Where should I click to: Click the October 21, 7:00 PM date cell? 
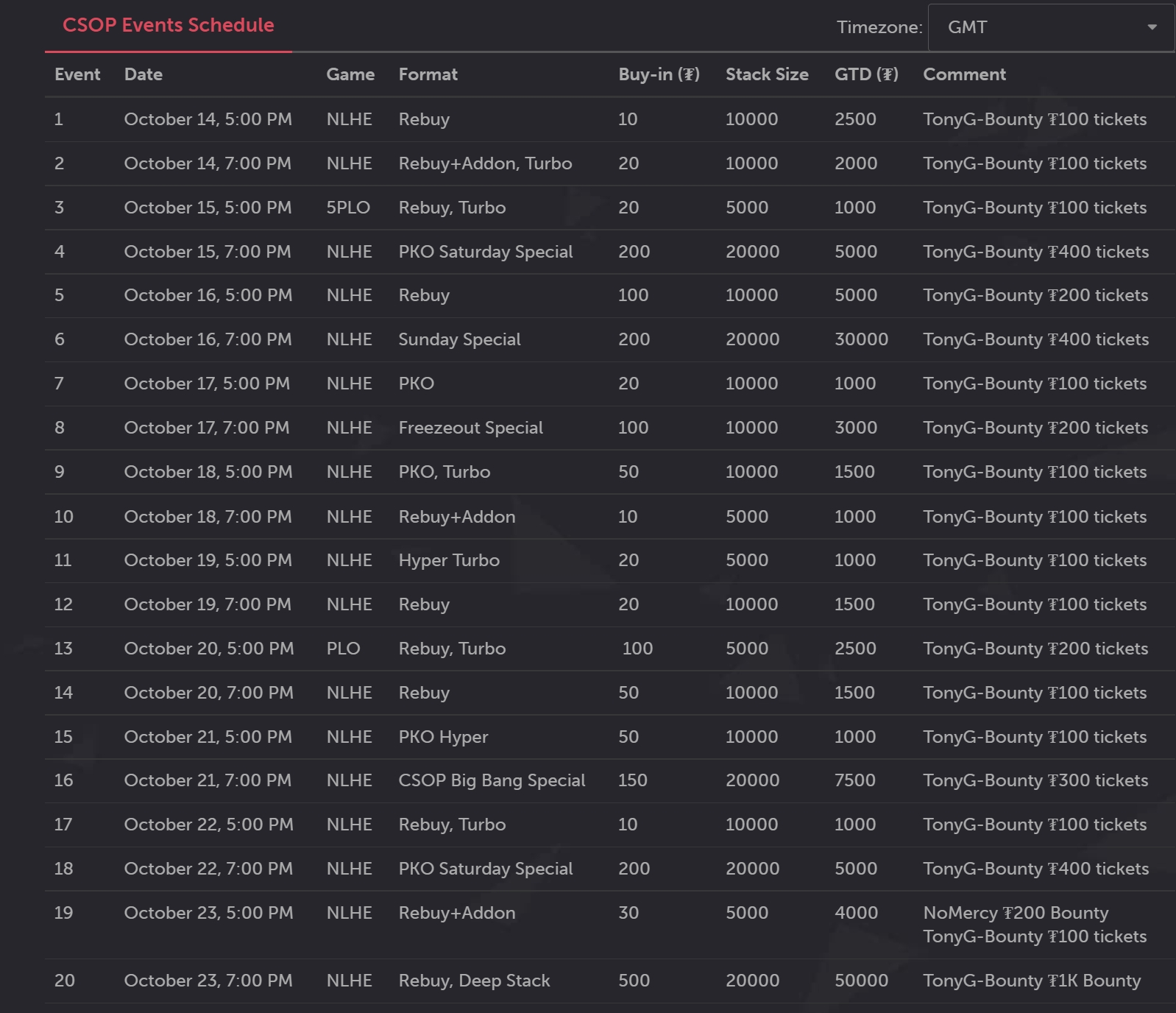(208, 780)
